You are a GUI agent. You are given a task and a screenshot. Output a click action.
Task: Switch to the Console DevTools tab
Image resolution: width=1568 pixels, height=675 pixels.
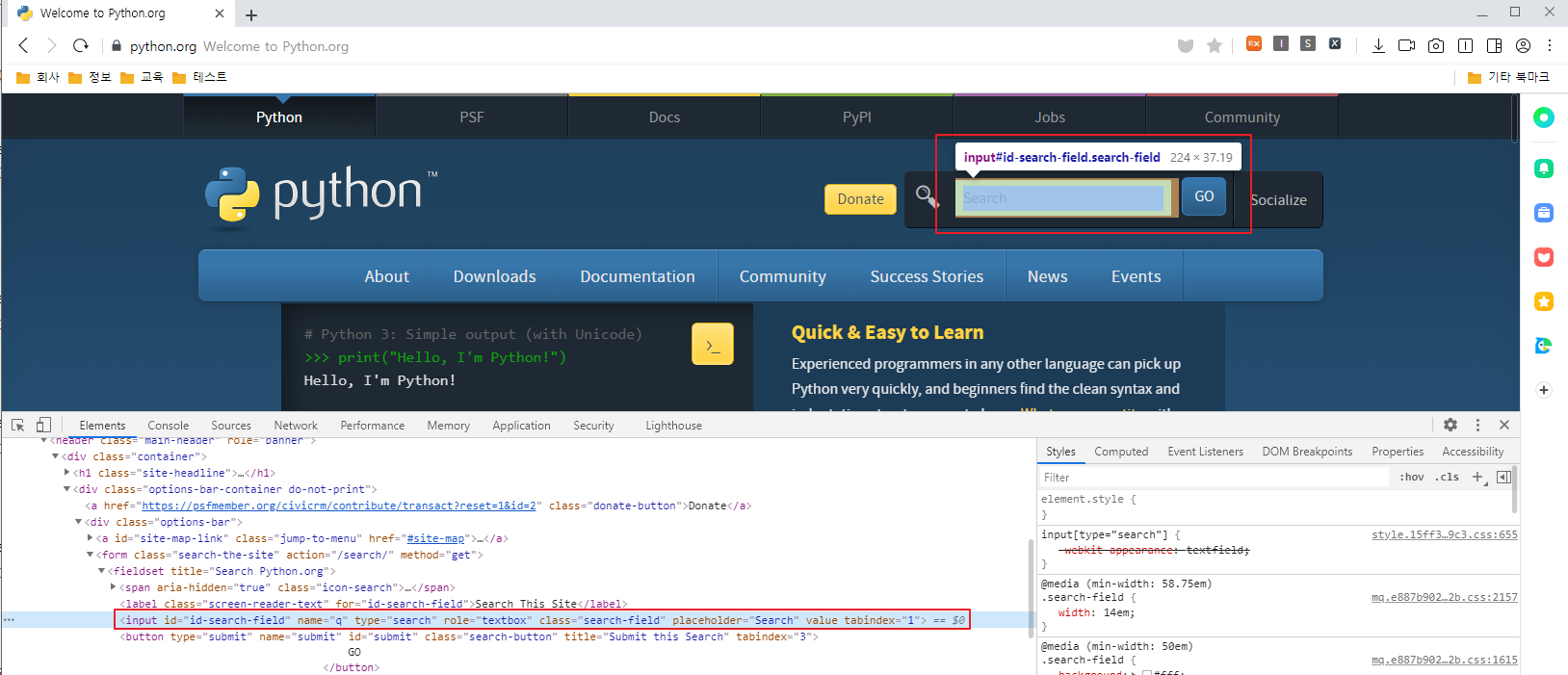tap(169, 426)
